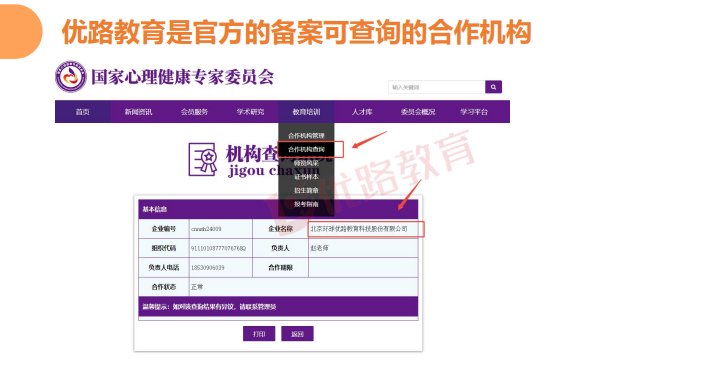Click the 合作状态 label cell
Image resolution: width=718 pixels, height=376 pixels.
[163, 287]
